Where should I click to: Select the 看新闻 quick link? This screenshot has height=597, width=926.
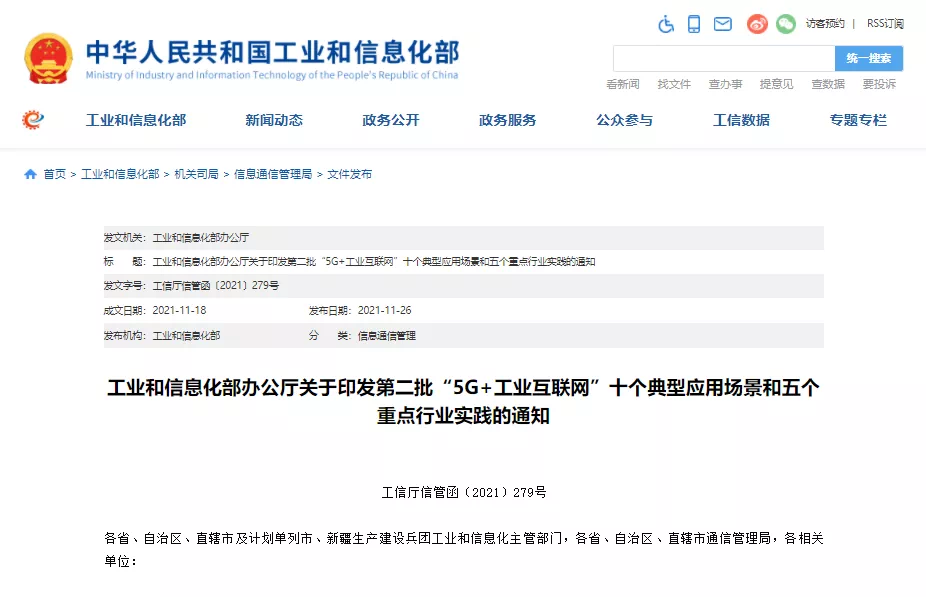623,84
